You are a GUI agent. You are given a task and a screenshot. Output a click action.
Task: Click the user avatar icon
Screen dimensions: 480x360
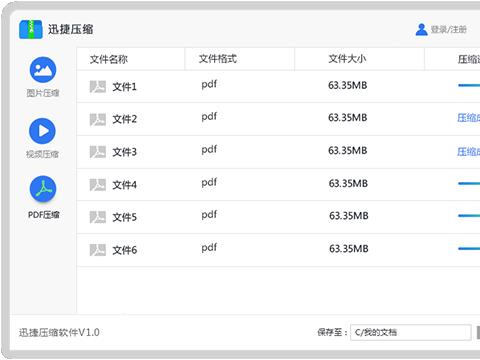(x=421, y=30)
